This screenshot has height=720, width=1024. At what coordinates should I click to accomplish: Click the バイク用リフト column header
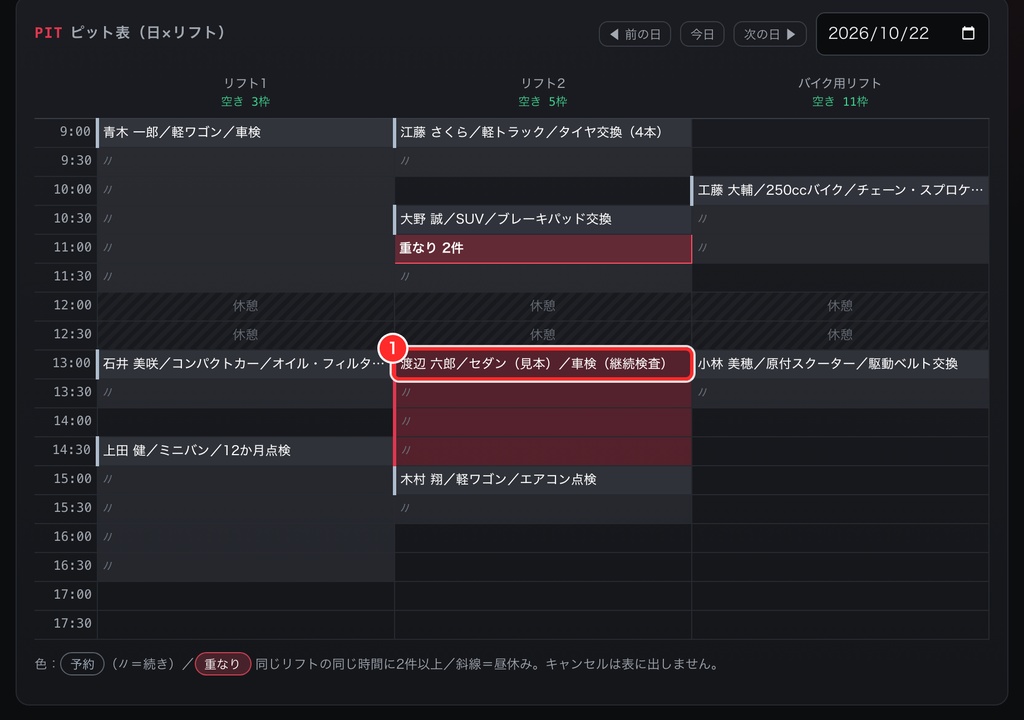(839, 83)
